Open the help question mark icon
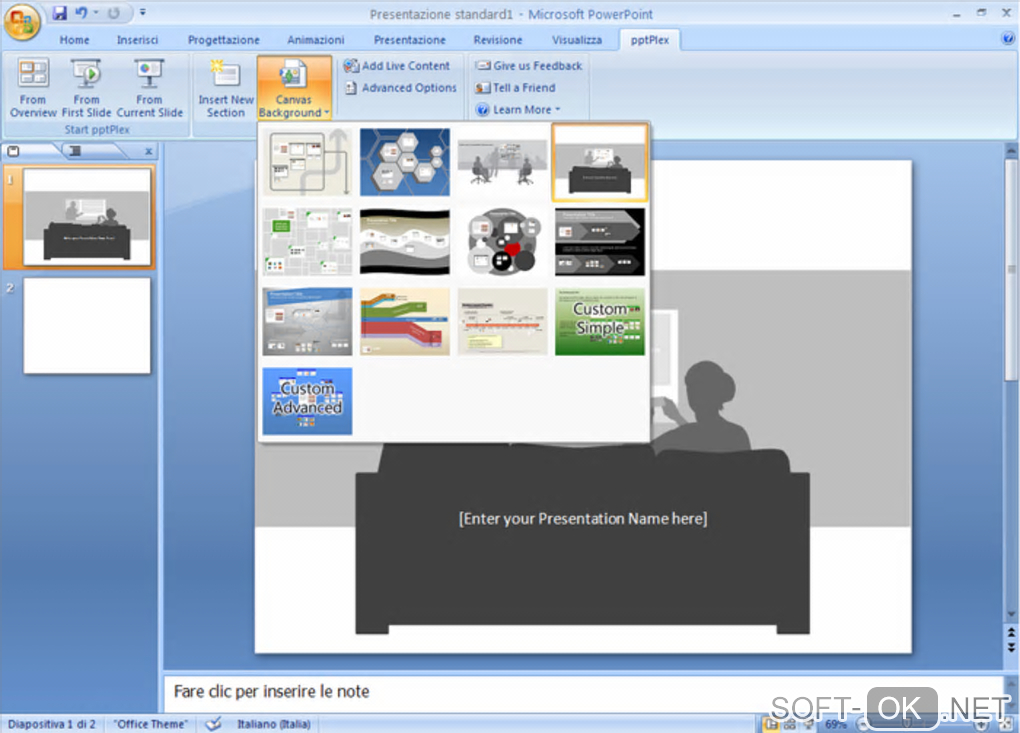The image size is (1020, 733). click(x=1008, y=39)
